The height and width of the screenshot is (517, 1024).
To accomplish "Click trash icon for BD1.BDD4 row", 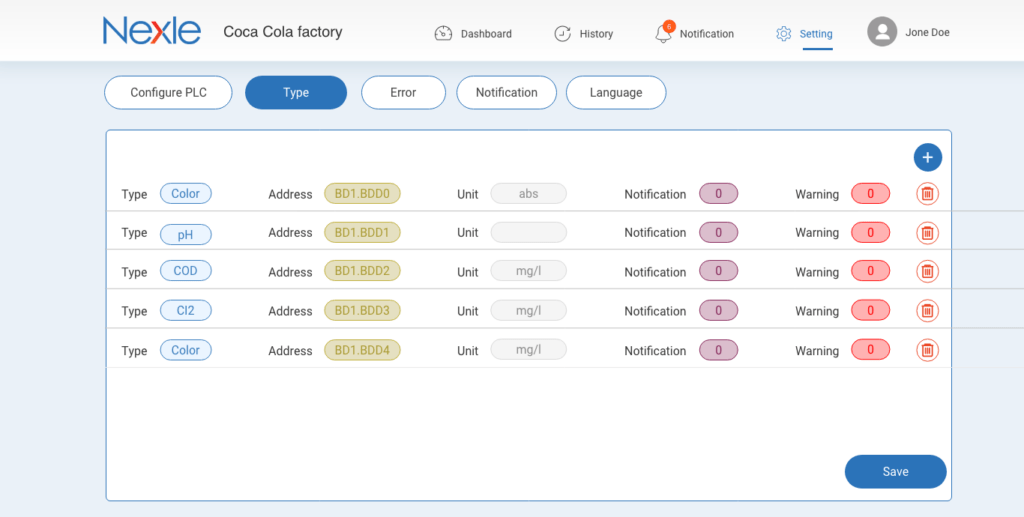I will point(927,350).
